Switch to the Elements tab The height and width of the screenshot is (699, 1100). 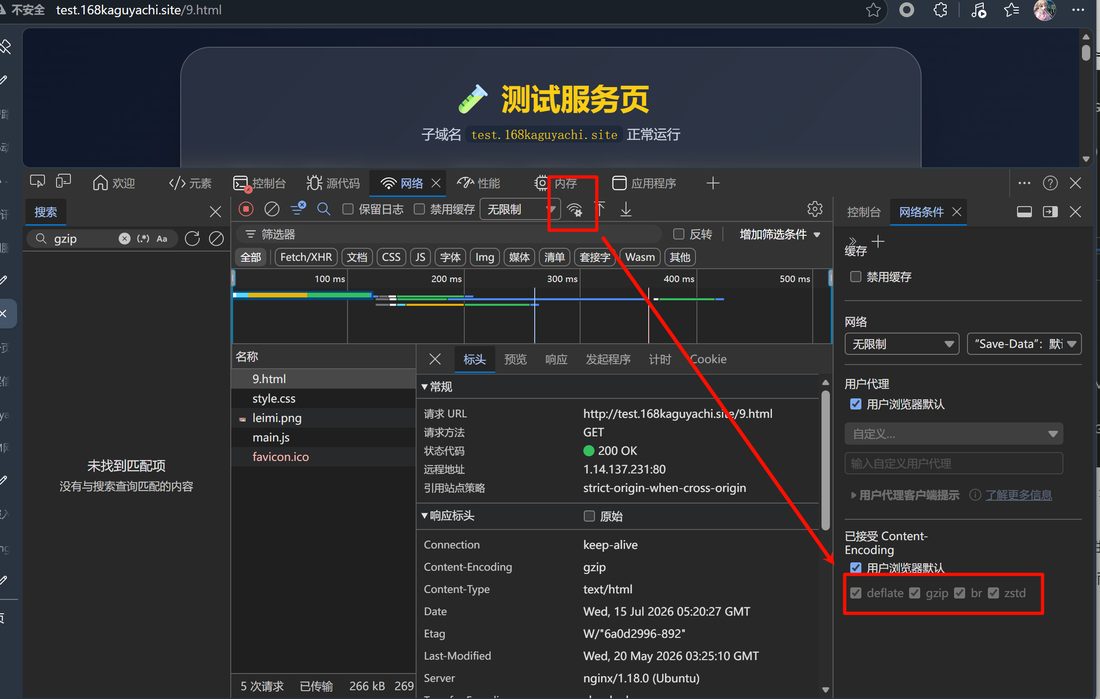[190, 183]
